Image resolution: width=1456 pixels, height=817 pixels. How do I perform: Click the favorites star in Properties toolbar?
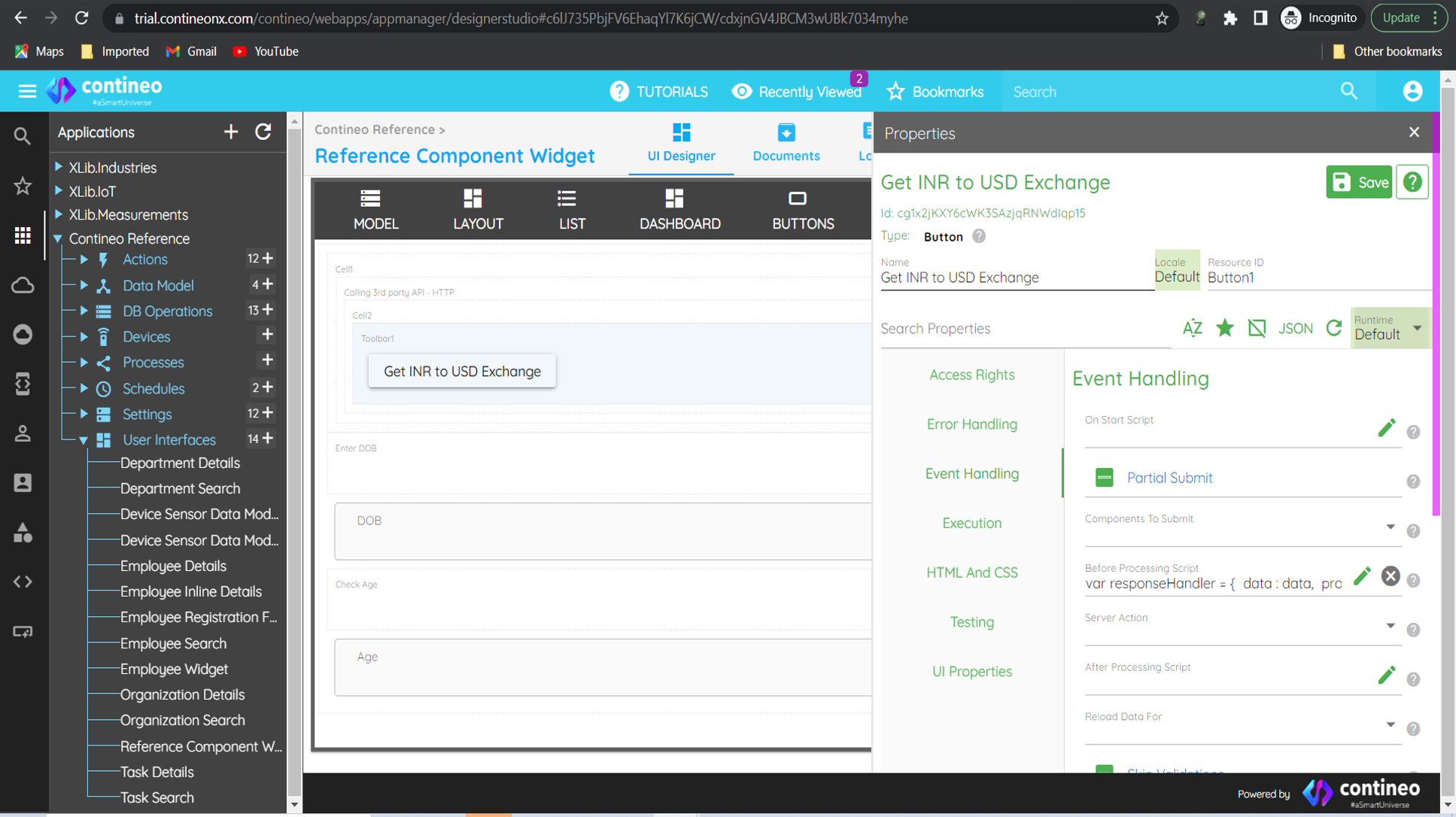1225,328
